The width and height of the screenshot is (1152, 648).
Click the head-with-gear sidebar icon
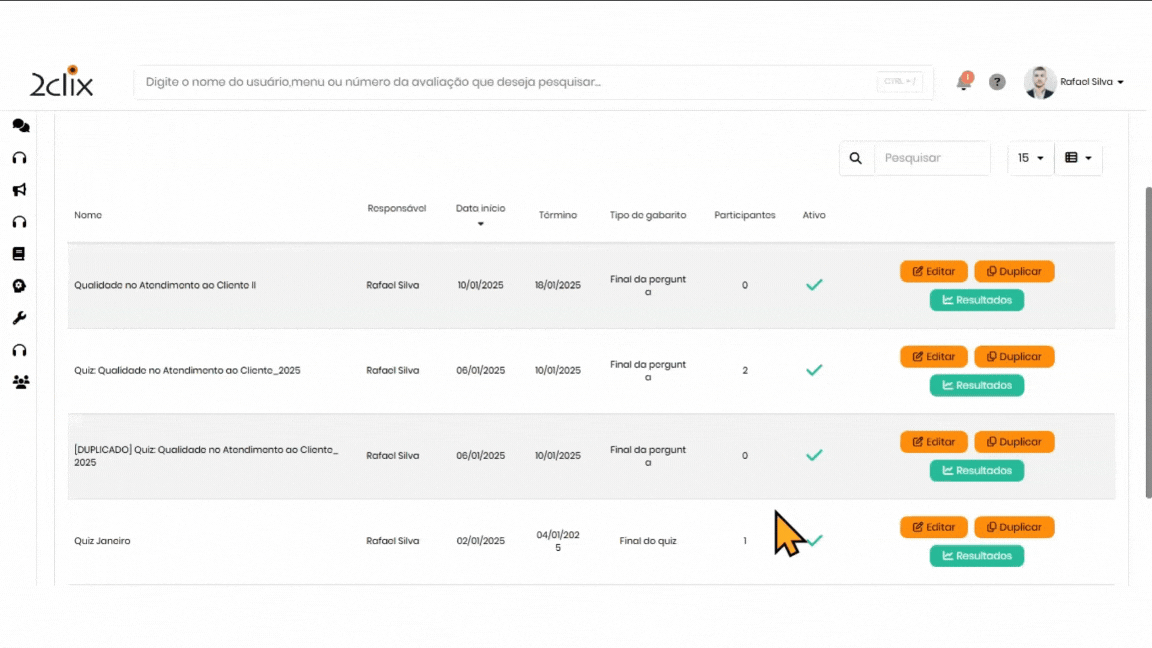click(x=19, y=286)
